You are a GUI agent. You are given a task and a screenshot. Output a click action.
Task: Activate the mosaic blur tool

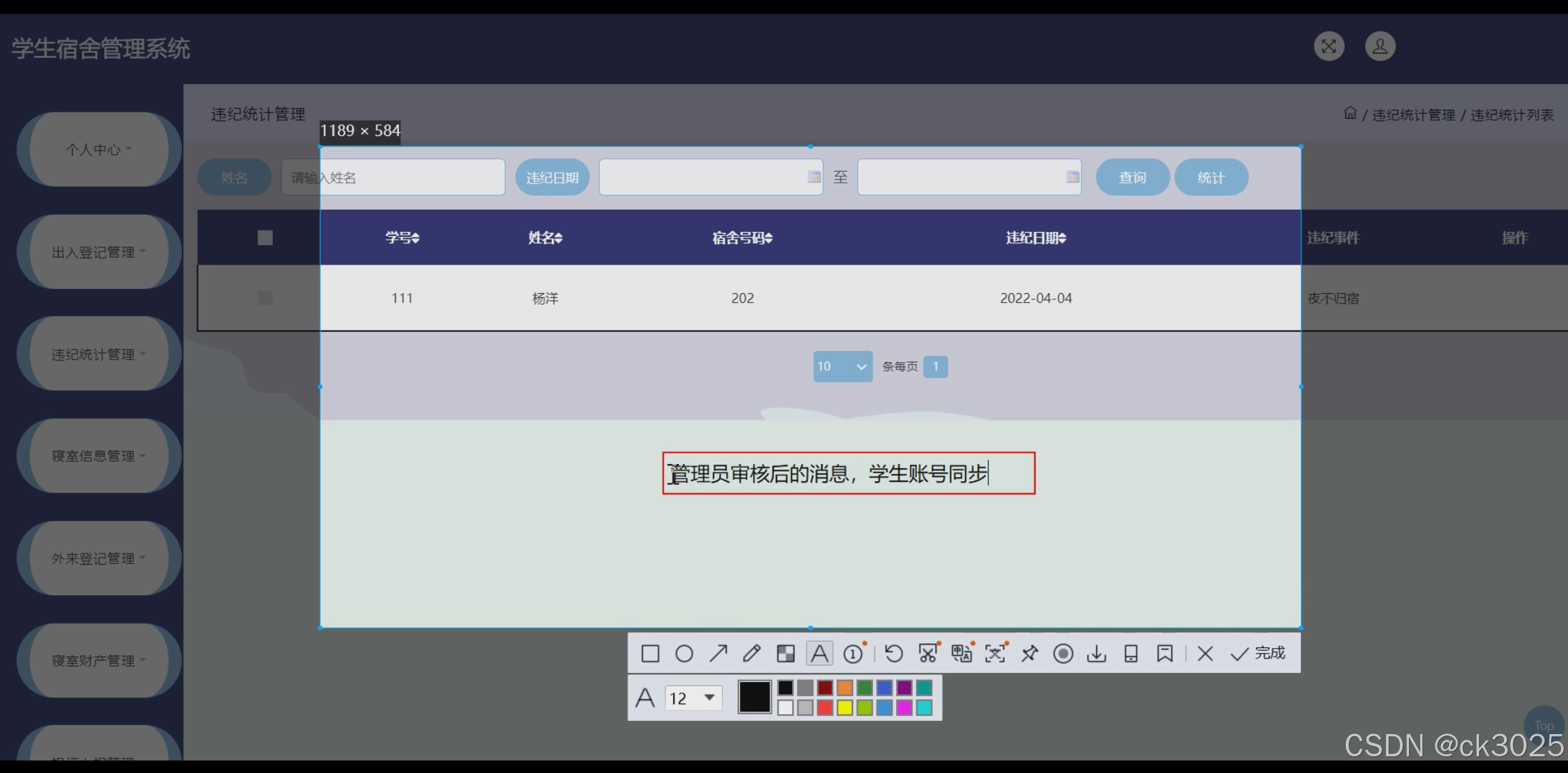point(786,654)
